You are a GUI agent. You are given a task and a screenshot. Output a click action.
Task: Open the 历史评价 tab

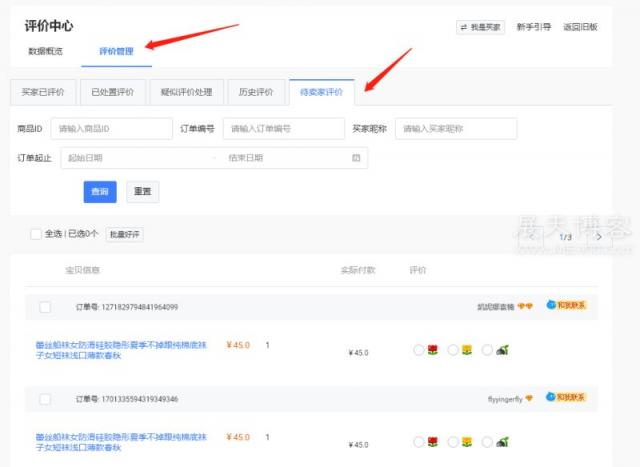256,92
